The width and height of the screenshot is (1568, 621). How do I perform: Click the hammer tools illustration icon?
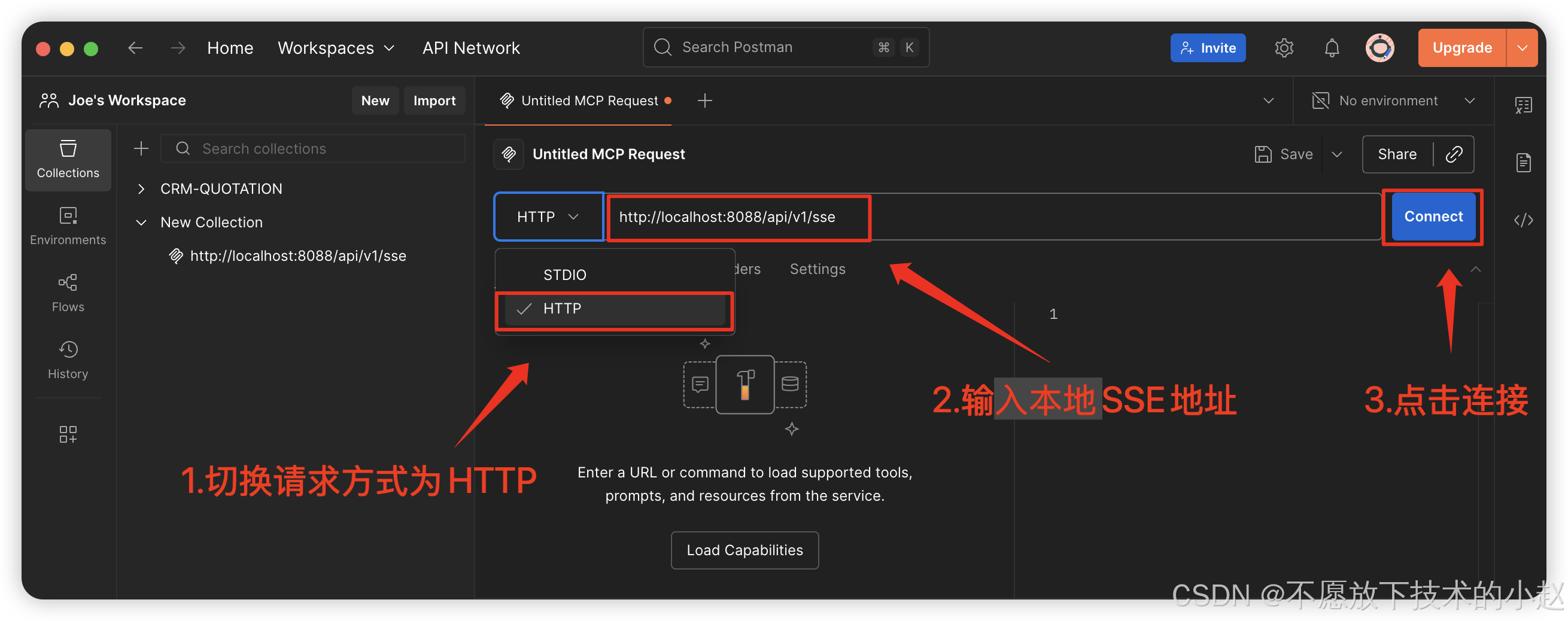point(745,385)
